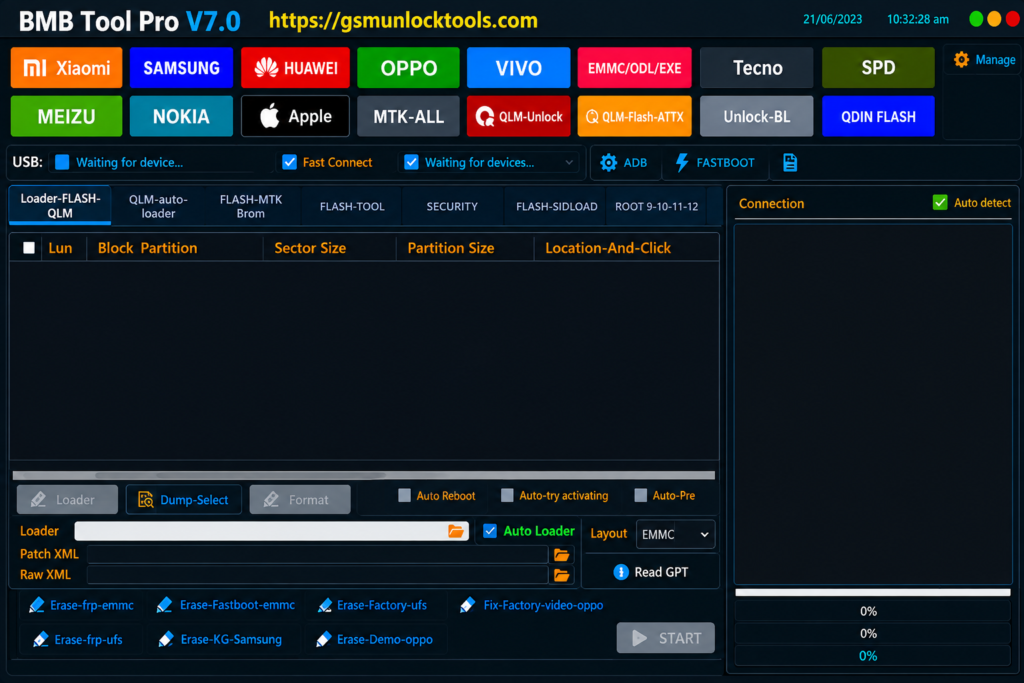The width and height of the screenshot is (1024, 683).
Task: Toggle the USB Waiting for device checkbox
Action: [x=62, y=163]
